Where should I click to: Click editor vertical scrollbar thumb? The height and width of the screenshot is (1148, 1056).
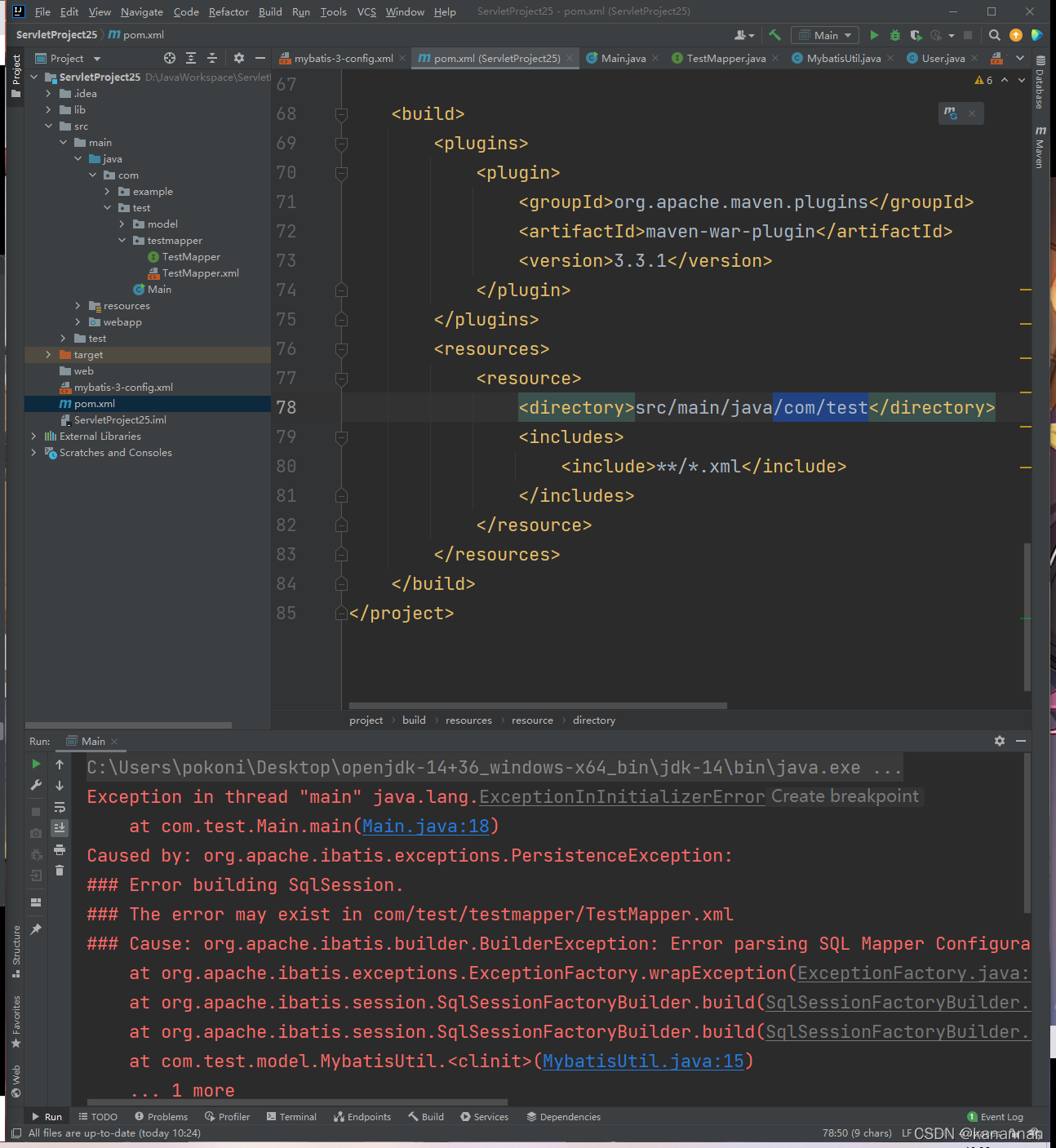pos(1027,616)
